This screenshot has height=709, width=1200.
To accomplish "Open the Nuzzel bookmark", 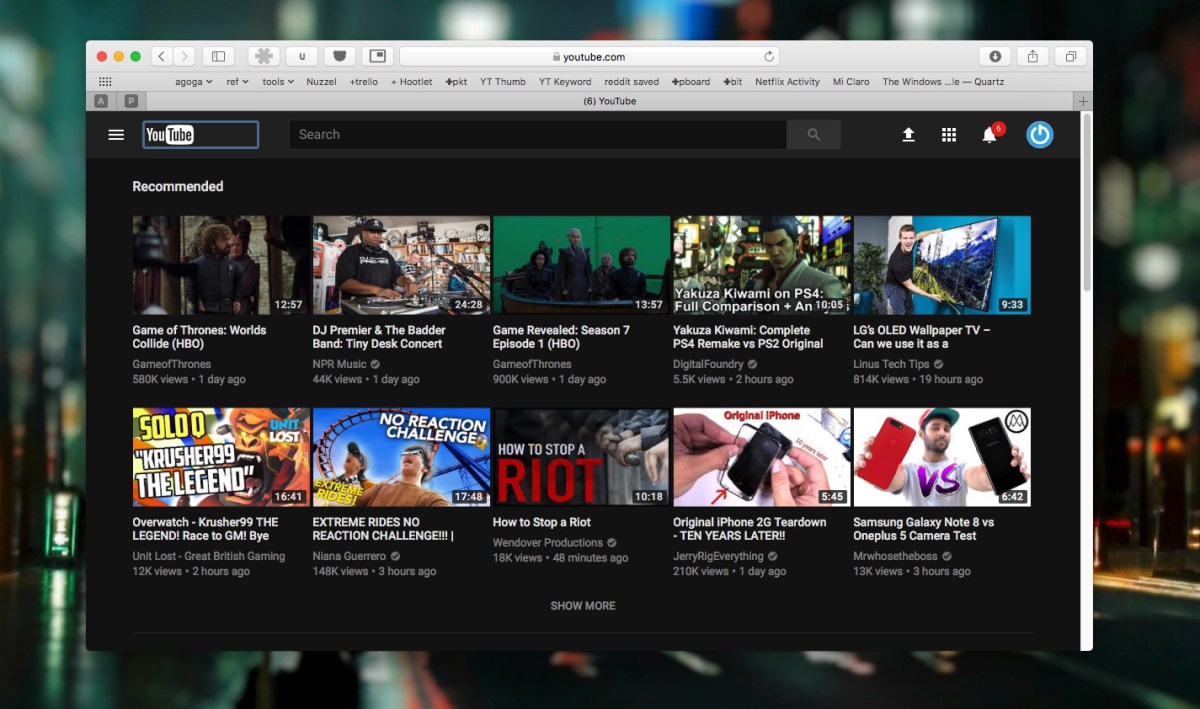I will click(321, 82).
